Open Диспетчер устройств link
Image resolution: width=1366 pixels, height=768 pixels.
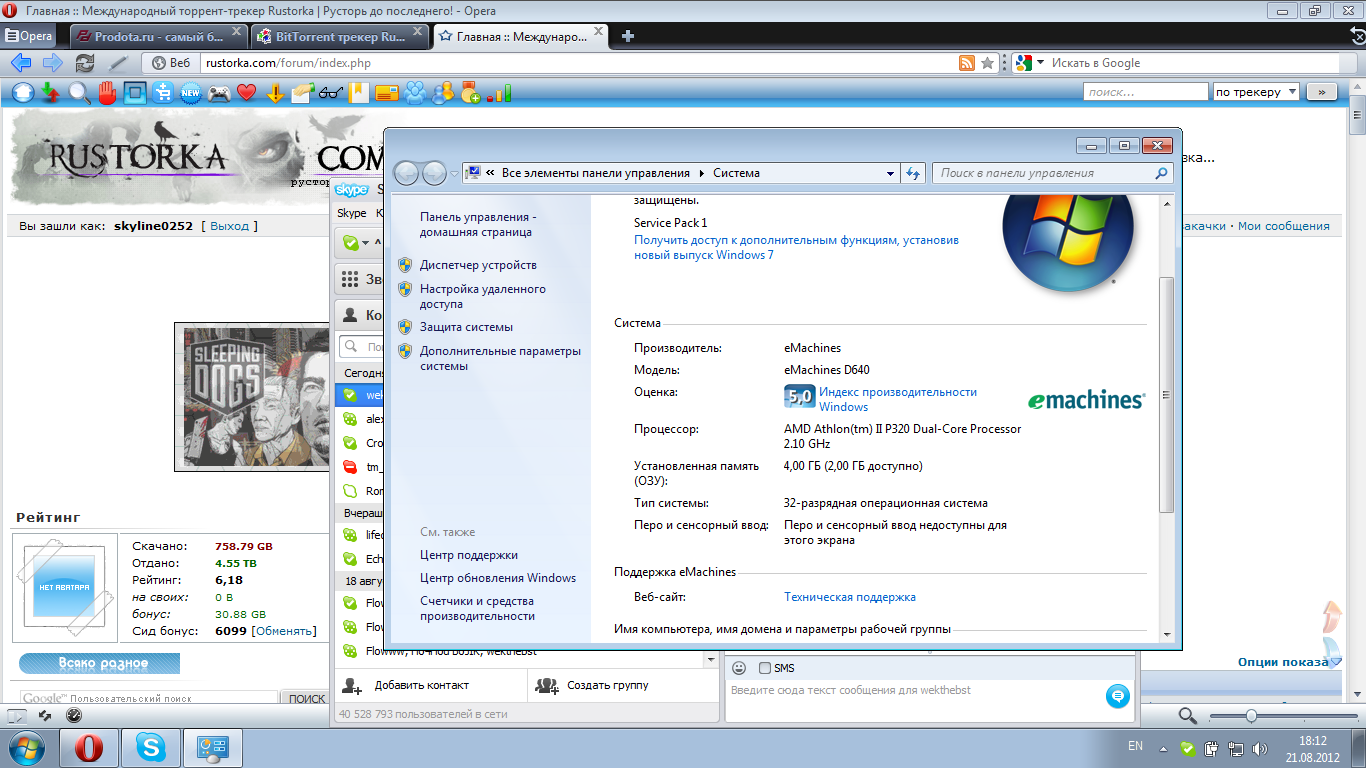478,265
